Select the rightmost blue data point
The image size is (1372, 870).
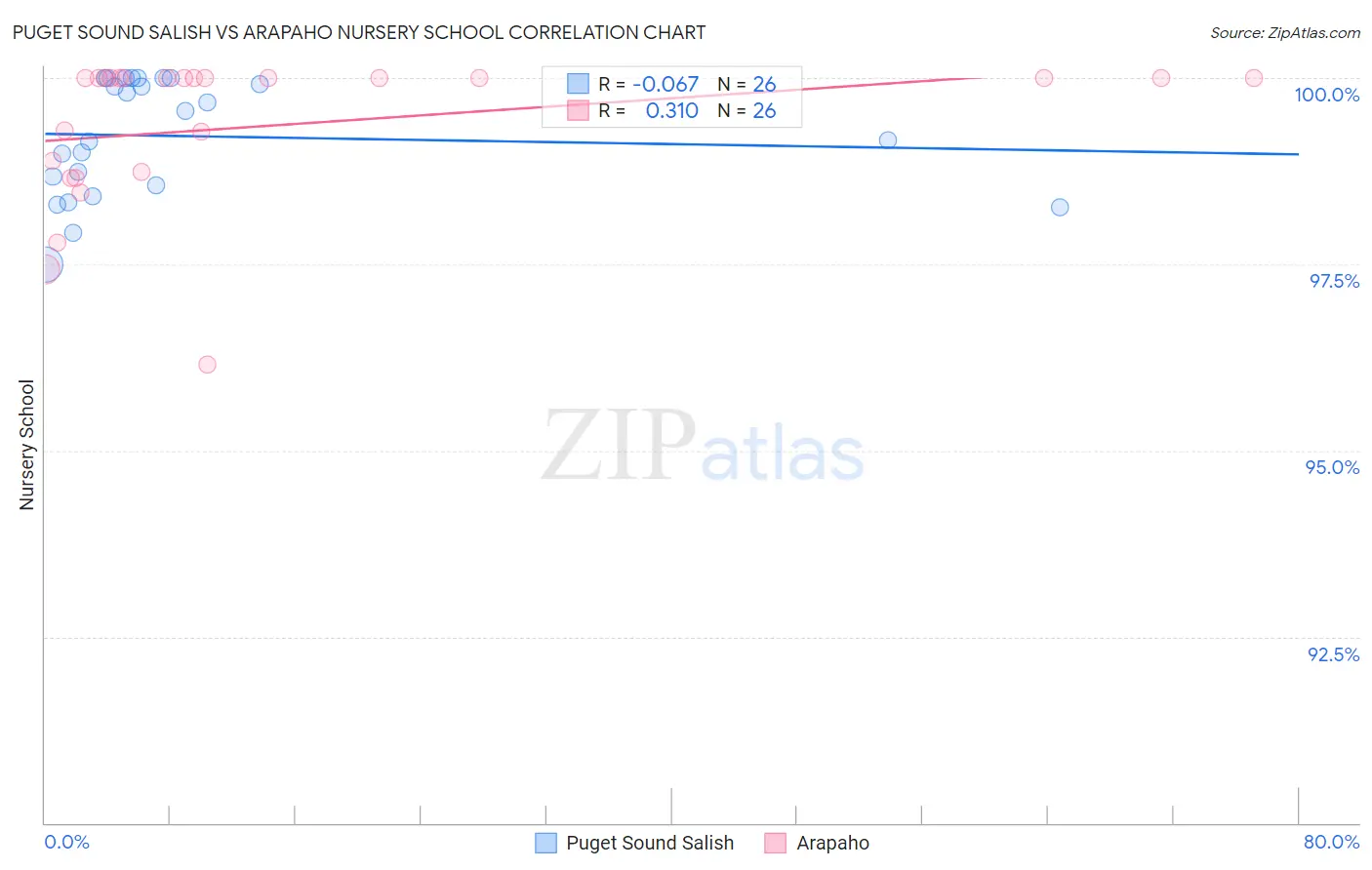(1060, 208)
